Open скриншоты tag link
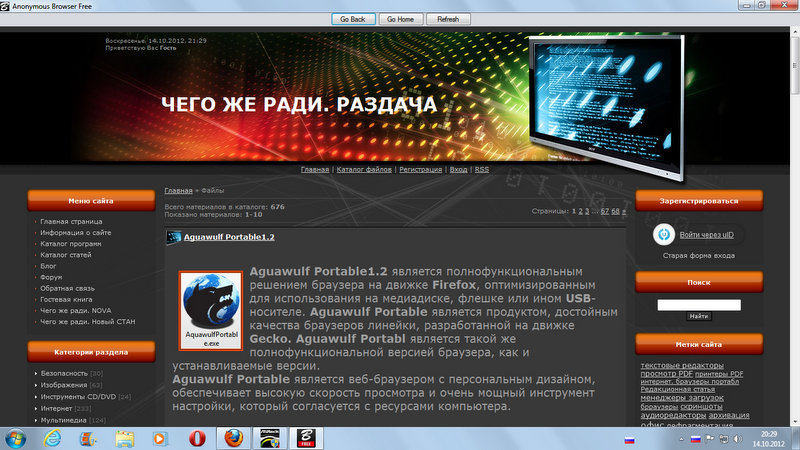This screenshot has width=800, height=450. (701, 407)
